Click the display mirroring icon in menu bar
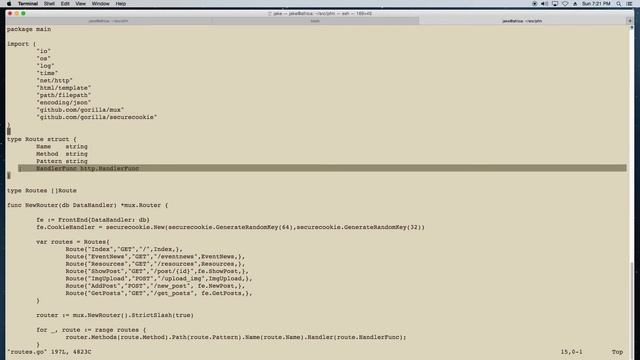Screen dimensions: 640x360 tap(555, 4)
